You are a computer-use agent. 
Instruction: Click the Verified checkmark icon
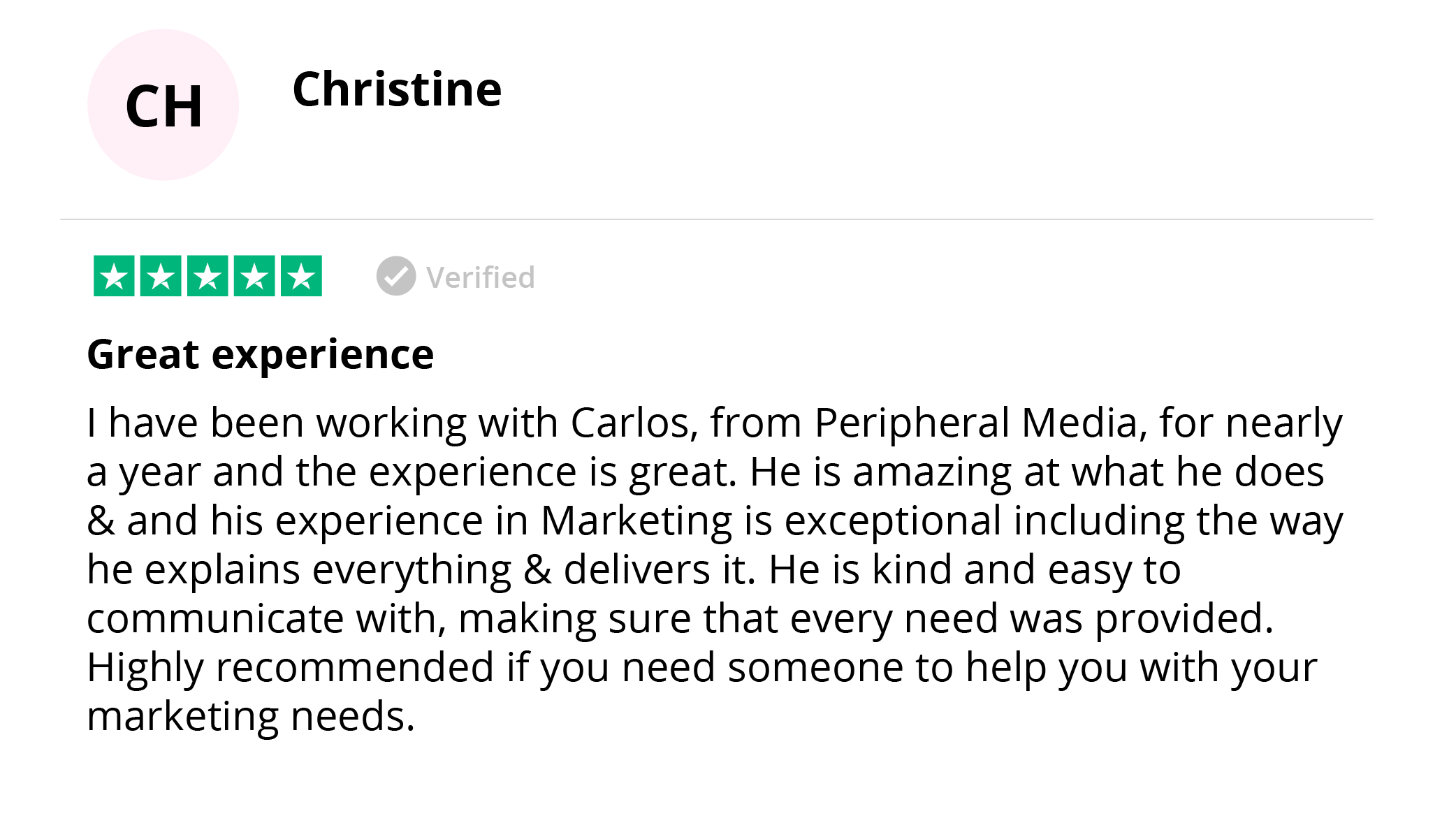(x=396, y=276)
